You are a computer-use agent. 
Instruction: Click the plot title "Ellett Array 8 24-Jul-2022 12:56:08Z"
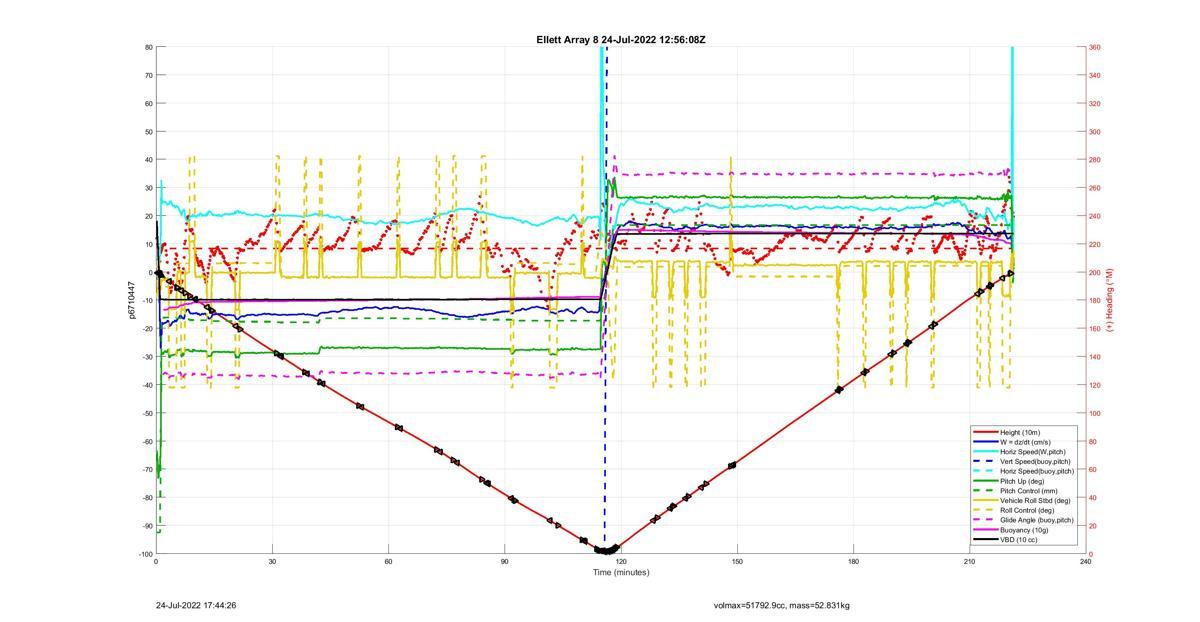(621, 40)
